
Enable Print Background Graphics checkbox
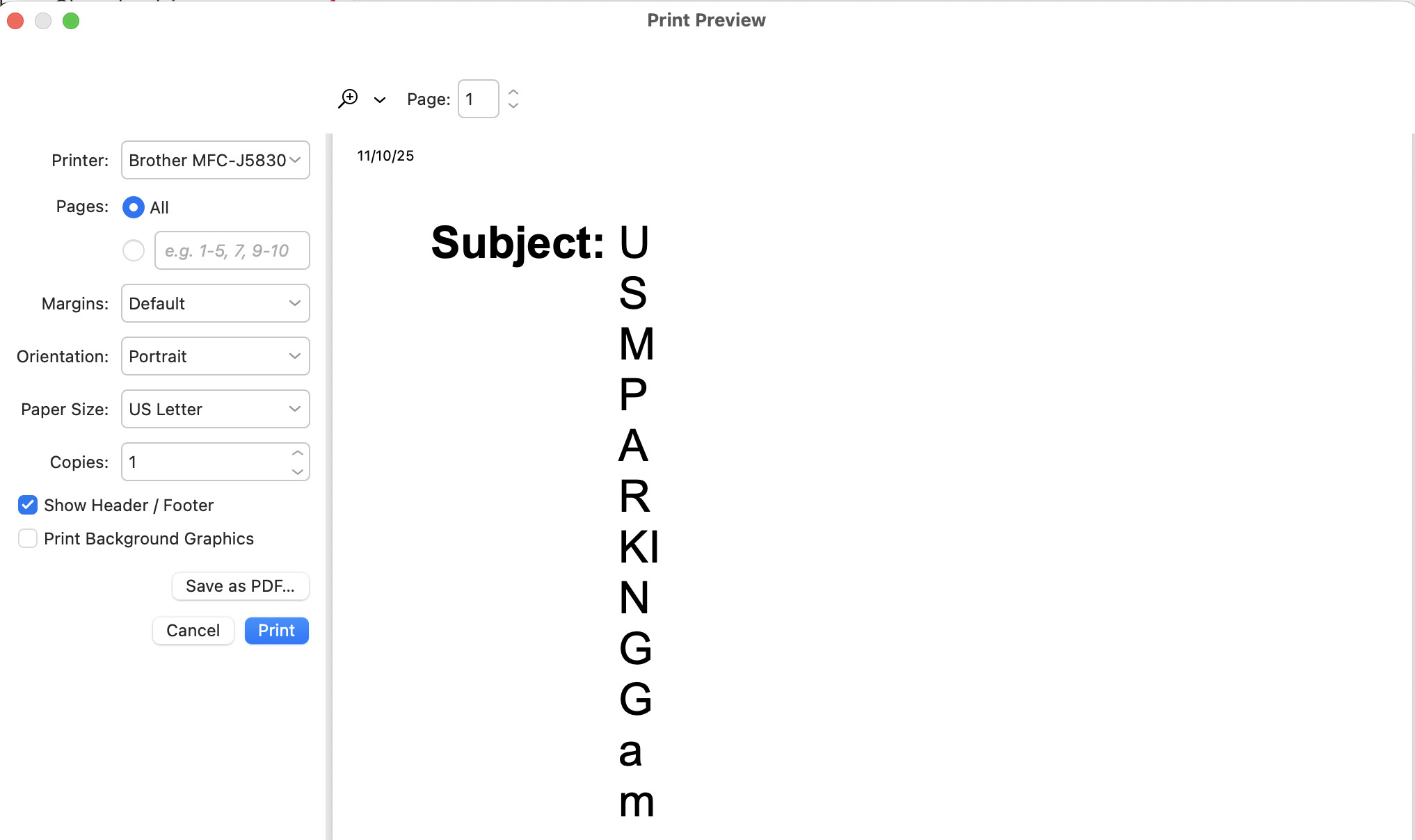pos(28,539)
